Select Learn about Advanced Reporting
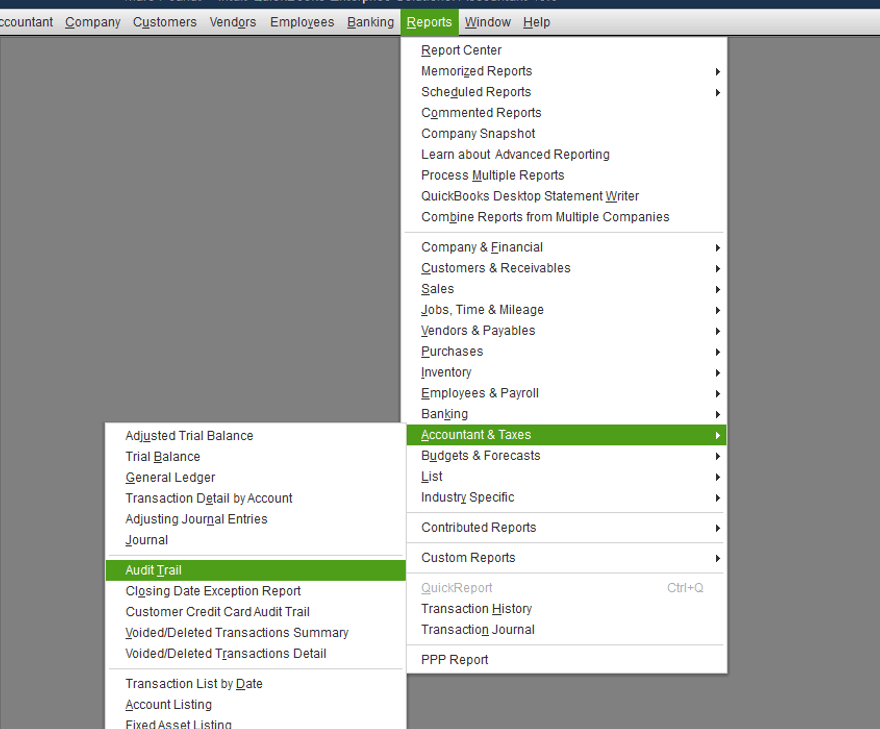This screenshot has width=880, height=729. [566, 154]
